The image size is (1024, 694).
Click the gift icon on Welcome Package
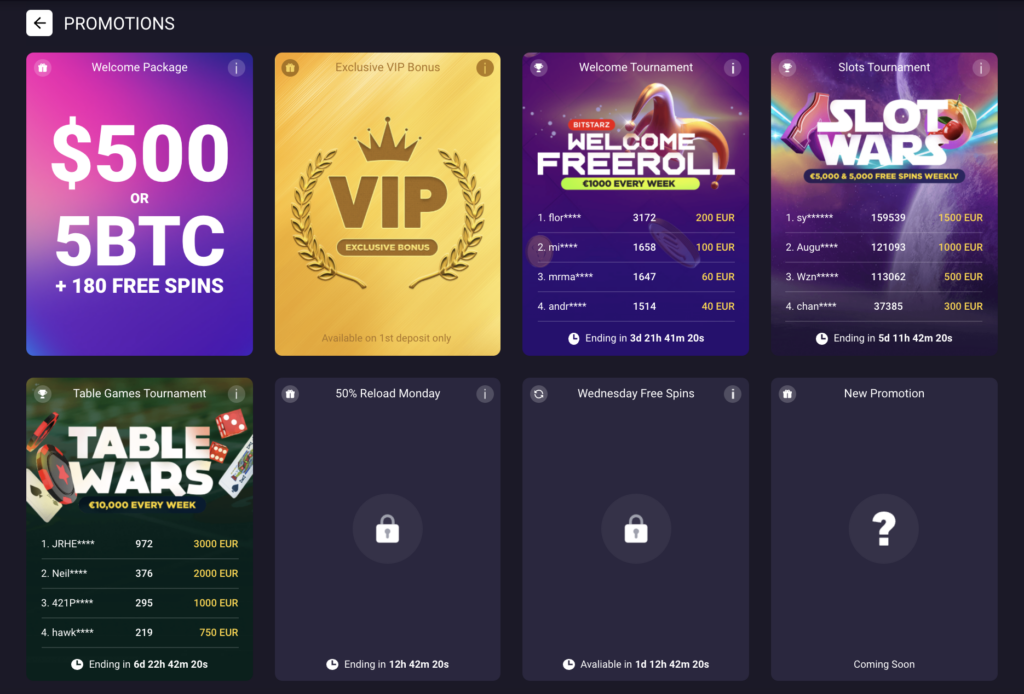pyautogui.click(x=43, y=68)
